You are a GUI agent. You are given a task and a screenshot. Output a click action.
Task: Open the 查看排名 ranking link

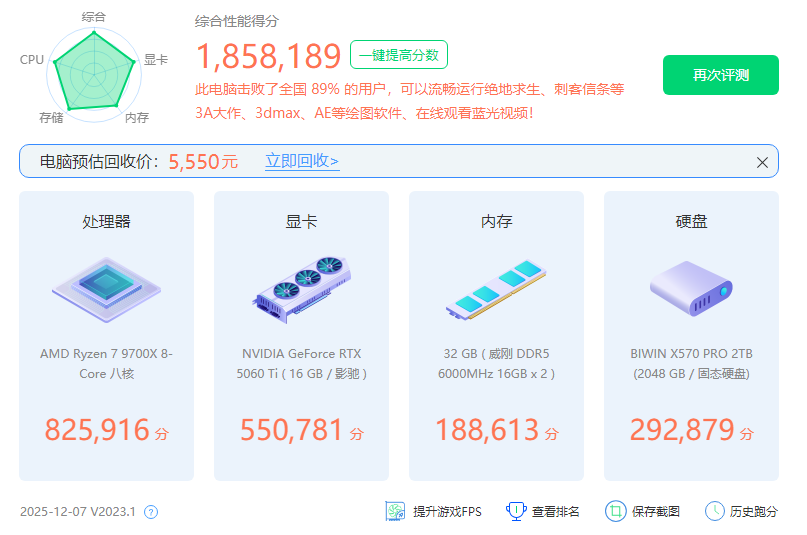click(x=555, y=511)
